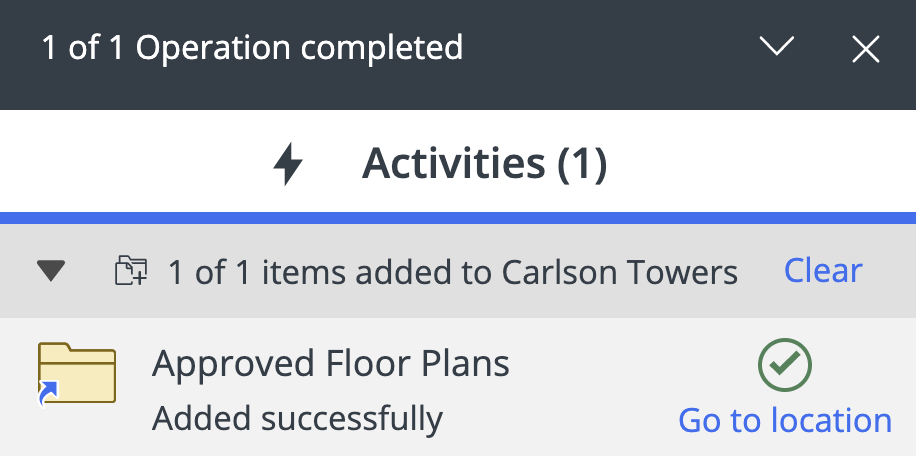Click the green success checkmark icon

coord(785,366)
